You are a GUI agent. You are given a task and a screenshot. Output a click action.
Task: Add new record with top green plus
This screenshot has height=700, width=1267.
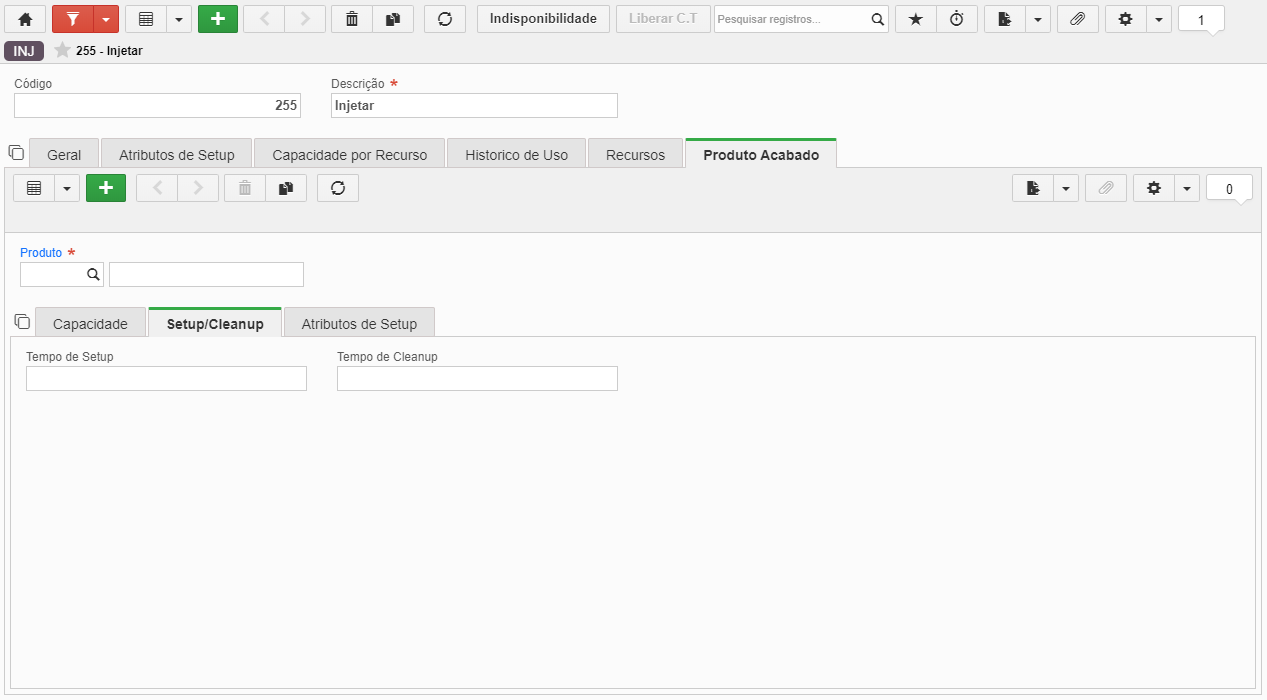point(218,19)
